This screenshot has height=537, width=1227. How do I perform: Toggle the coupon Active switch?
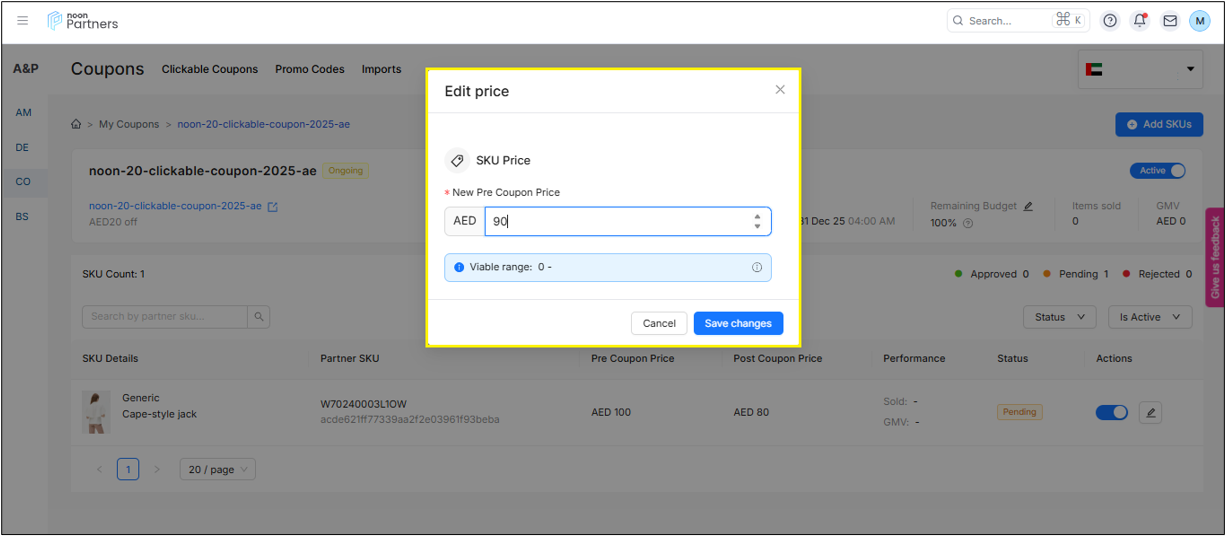pos(1157,171)
